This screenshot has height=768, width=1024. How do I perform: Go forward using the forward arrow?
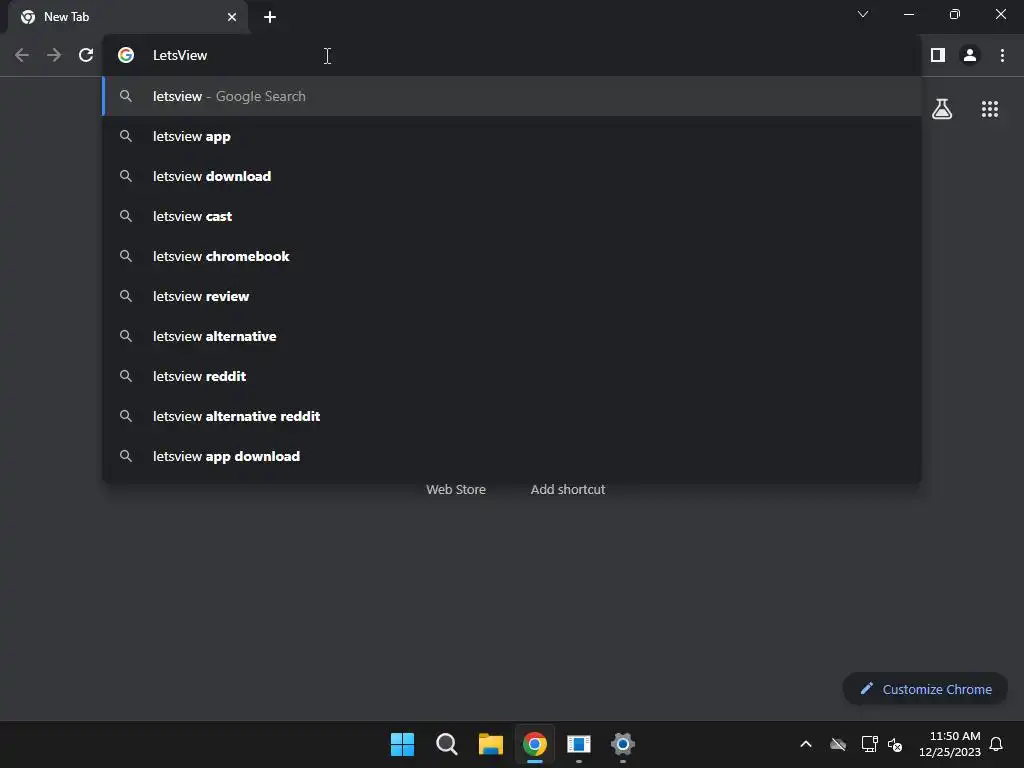54,56
